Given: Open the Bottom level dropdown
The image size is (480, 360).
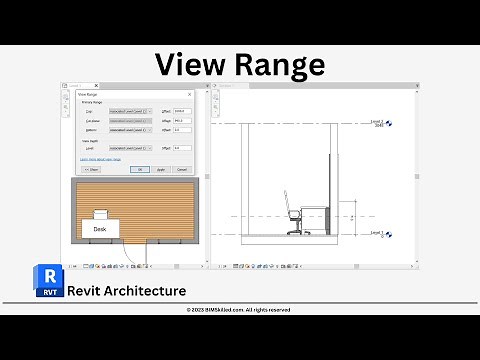Looking at the screenshot, I should pos(130,130).
